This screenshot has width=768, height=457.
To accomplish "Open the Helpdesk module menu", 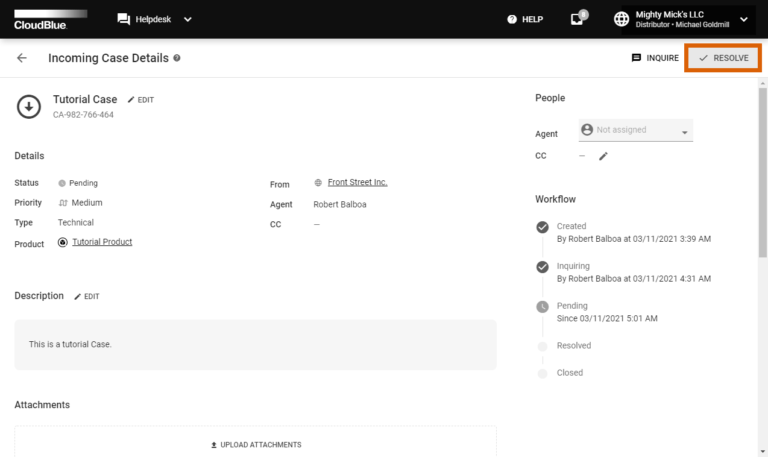I will (x=154, y=19).
